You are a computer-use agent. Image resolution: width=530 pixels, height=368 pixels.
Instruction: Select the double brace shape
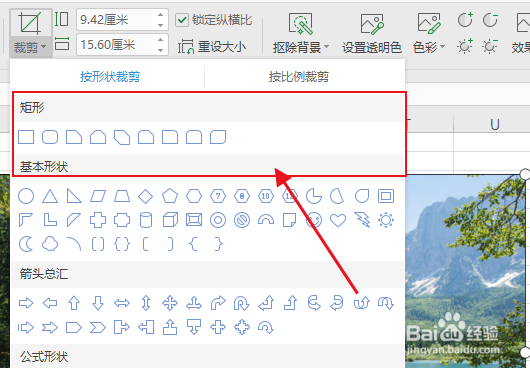[122, 244]
